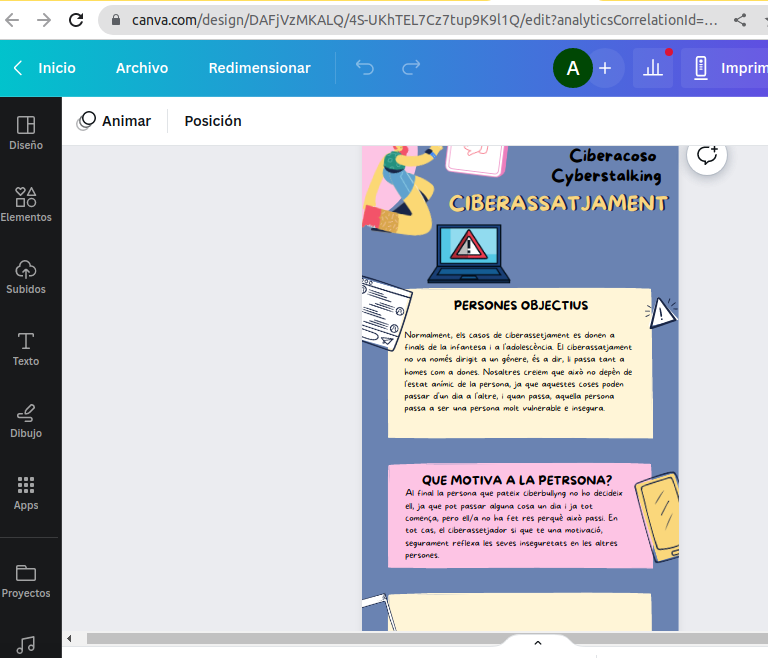Viewport: 768px width, 658px height.
Task: Click the horizontal scrollbar below canvas
Action: pyautogui.click(x=400, y=638)
